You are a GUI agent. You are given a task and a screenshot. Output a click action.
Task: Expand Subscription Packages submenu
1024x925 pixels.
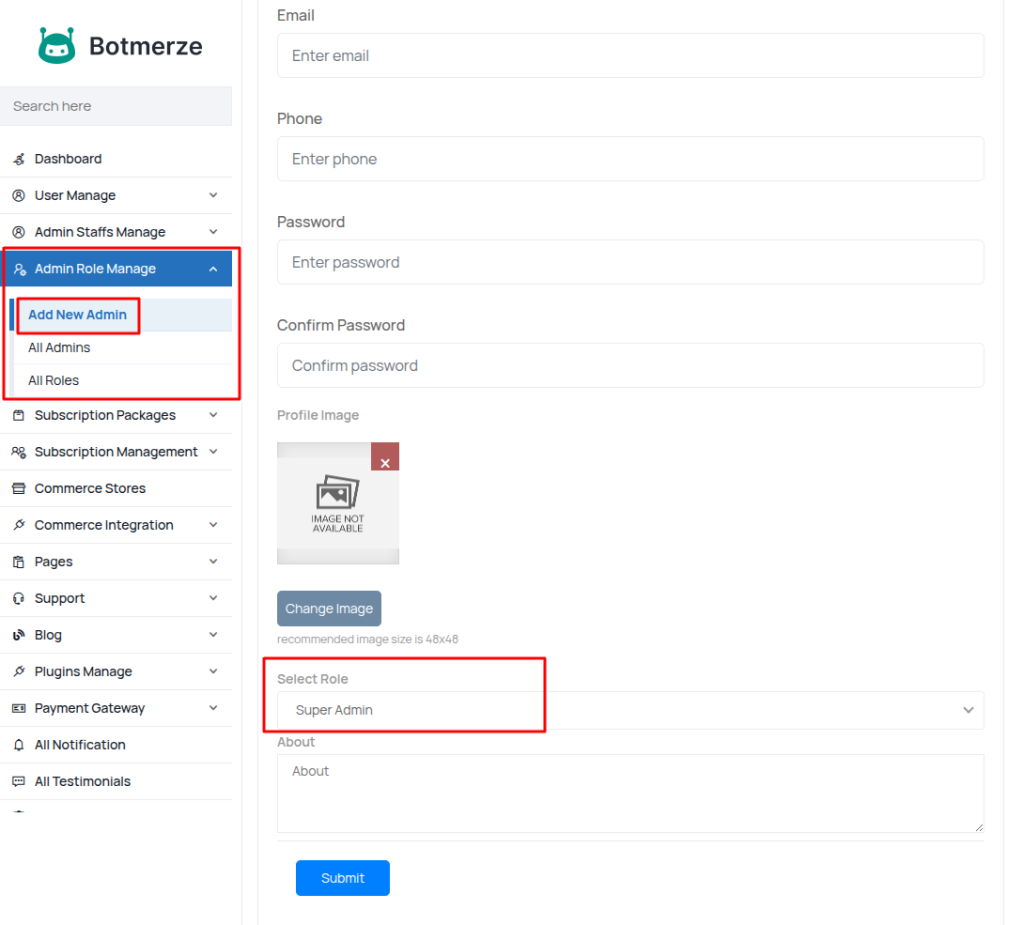213,415
